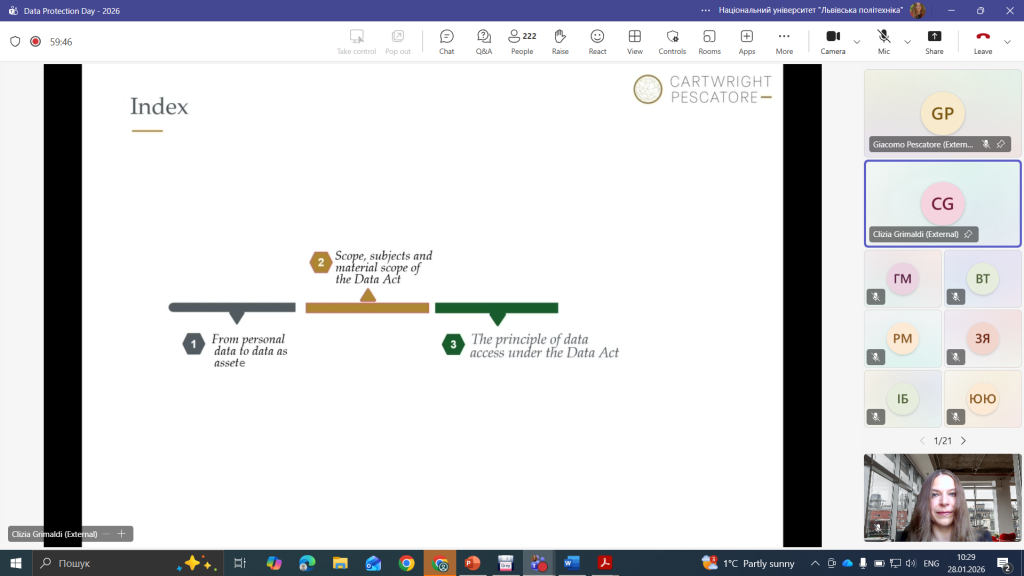Go to next participants page
The image size is (1024, 576).
click(x=963, y=441)
